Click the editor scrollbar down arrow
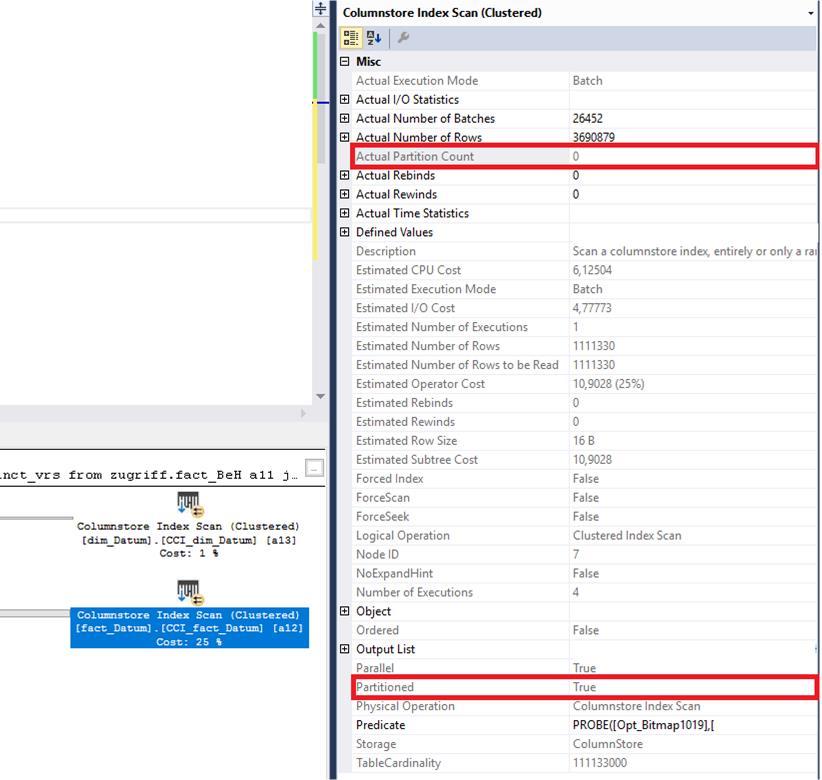822x780 pixels. (x=321, y=396)
